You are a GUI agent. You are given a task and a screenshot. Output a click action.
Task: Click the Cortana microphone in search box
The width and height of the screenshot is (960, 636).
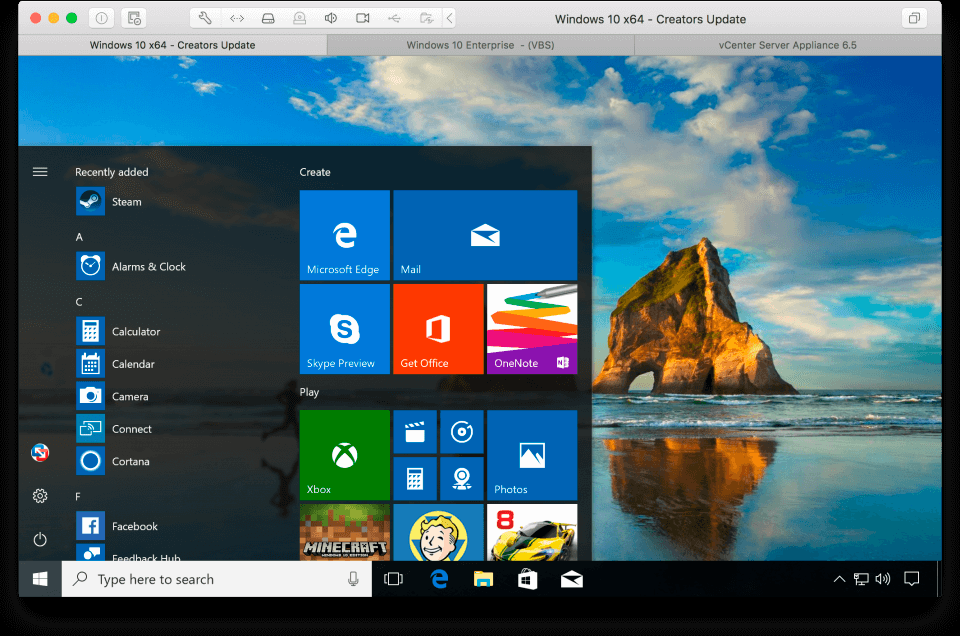click(x=353, y=579)
